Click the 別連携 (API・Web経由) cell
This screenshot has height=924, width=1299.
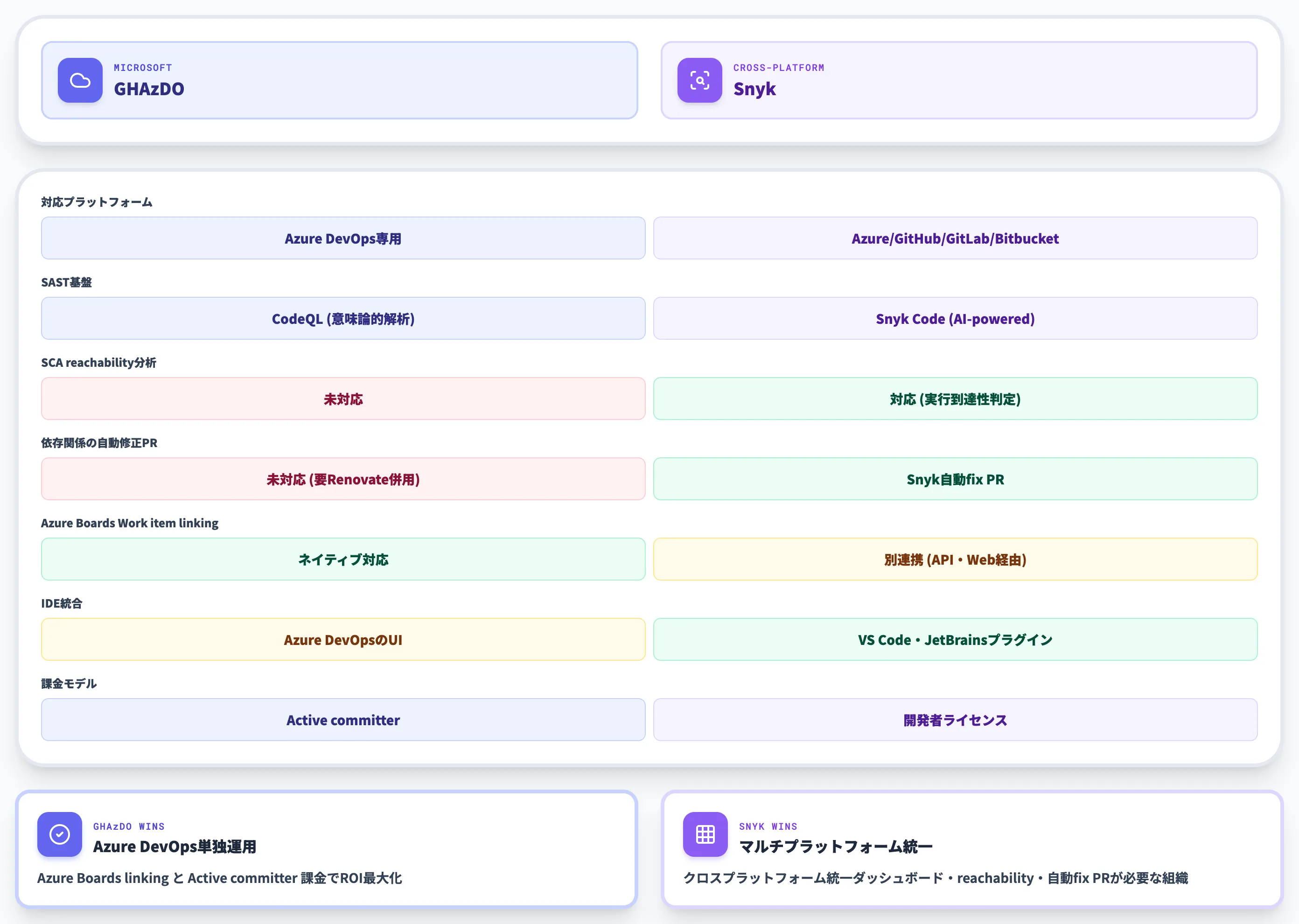pyautogui.click(x=955, y=559)
